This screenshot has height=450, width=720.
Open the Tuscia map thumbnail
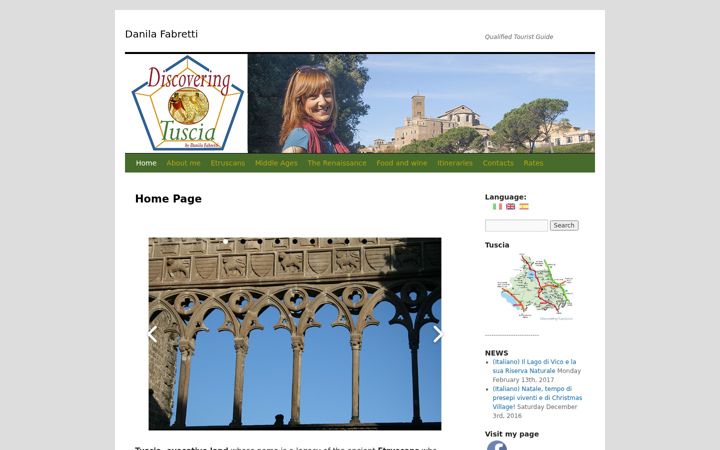tap(534, 287)
